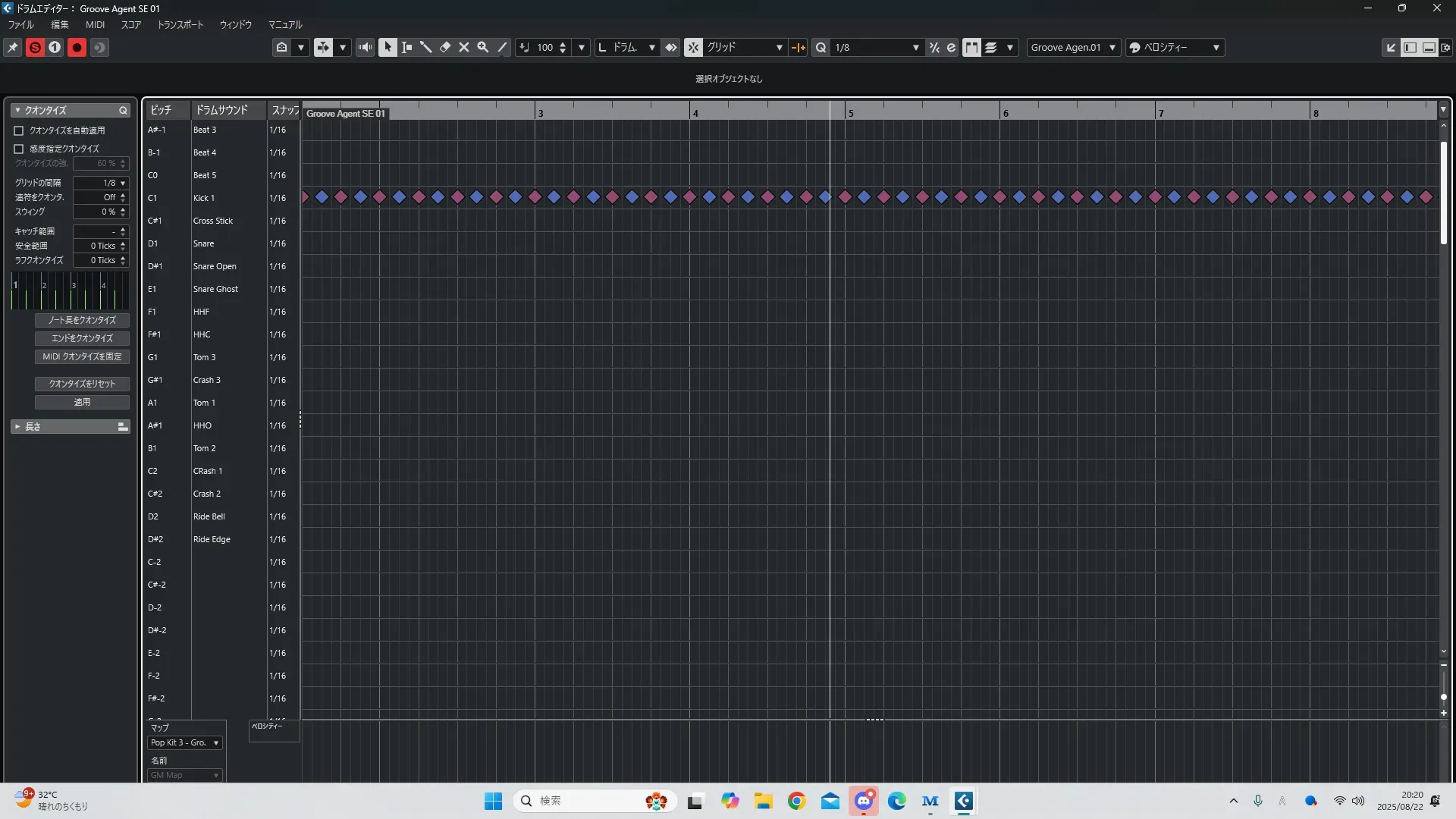
Task: Open Chrome from the Windows taskbar
Action: (796, 802)
